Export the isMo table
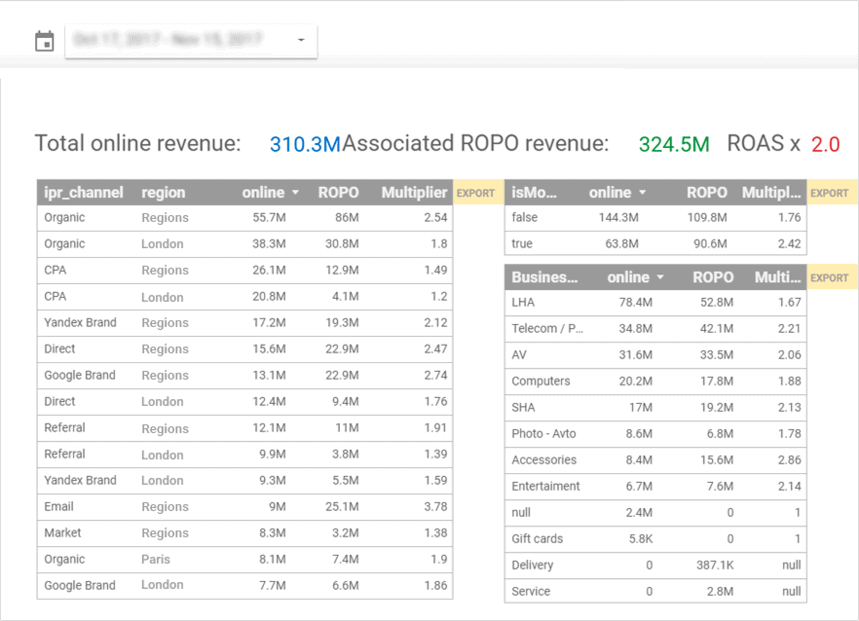The image size is (859, 621). [x=829, y=193]
